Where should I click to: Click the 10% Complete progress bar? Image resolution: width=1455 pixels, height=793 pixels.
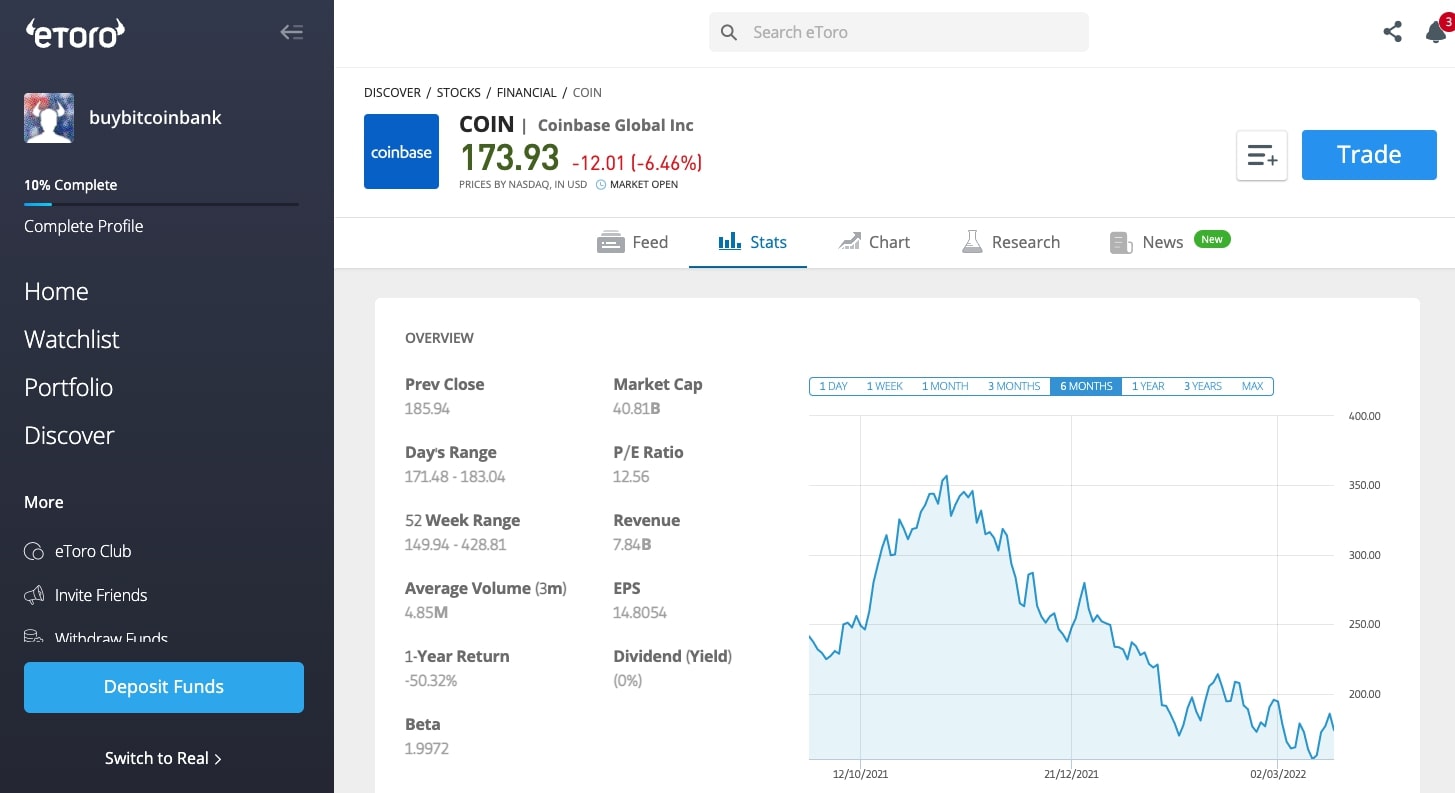point(161,204)
